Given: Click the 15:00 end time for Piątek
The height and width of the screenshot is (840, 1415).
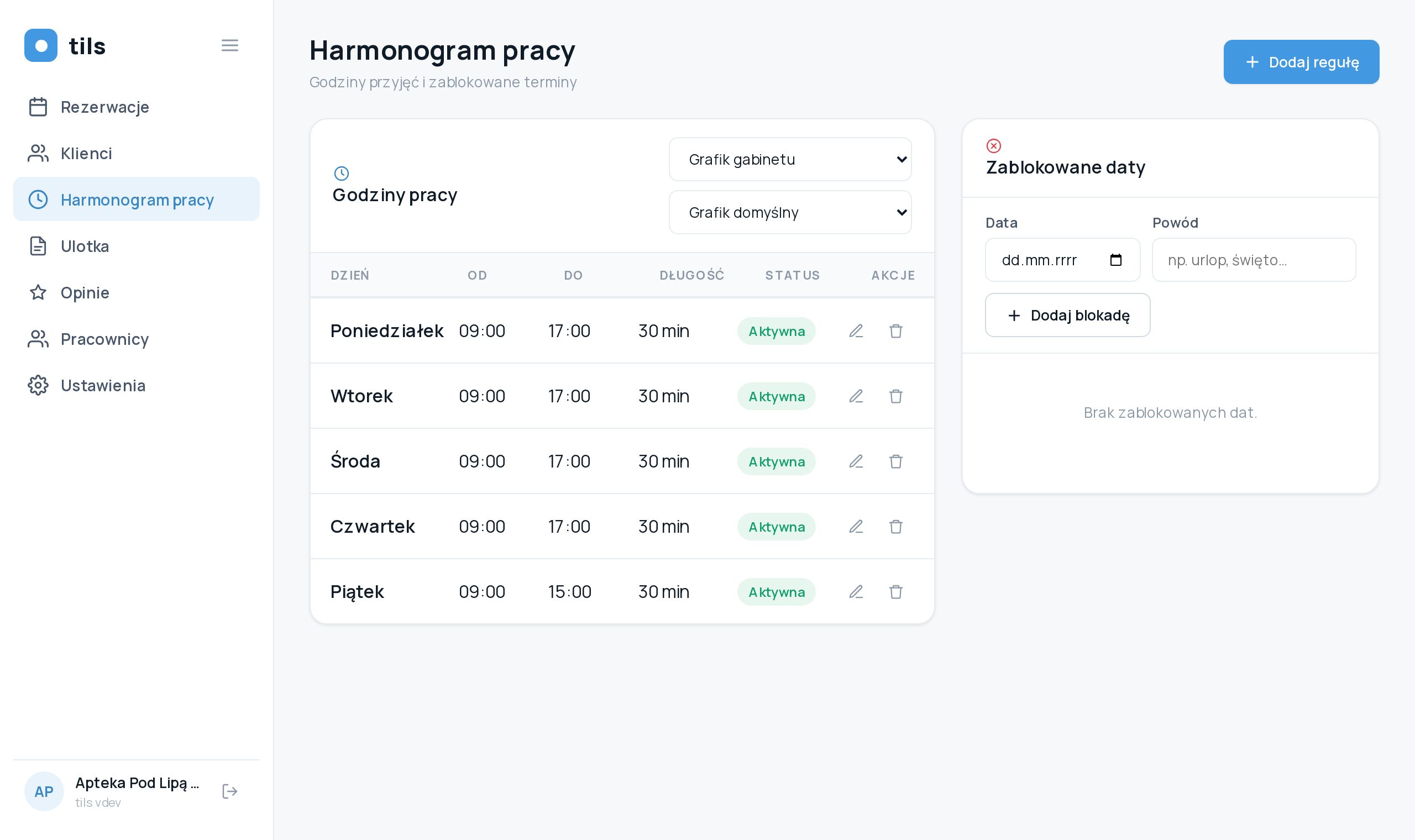Looking at the screenshot, I should 569,591.
